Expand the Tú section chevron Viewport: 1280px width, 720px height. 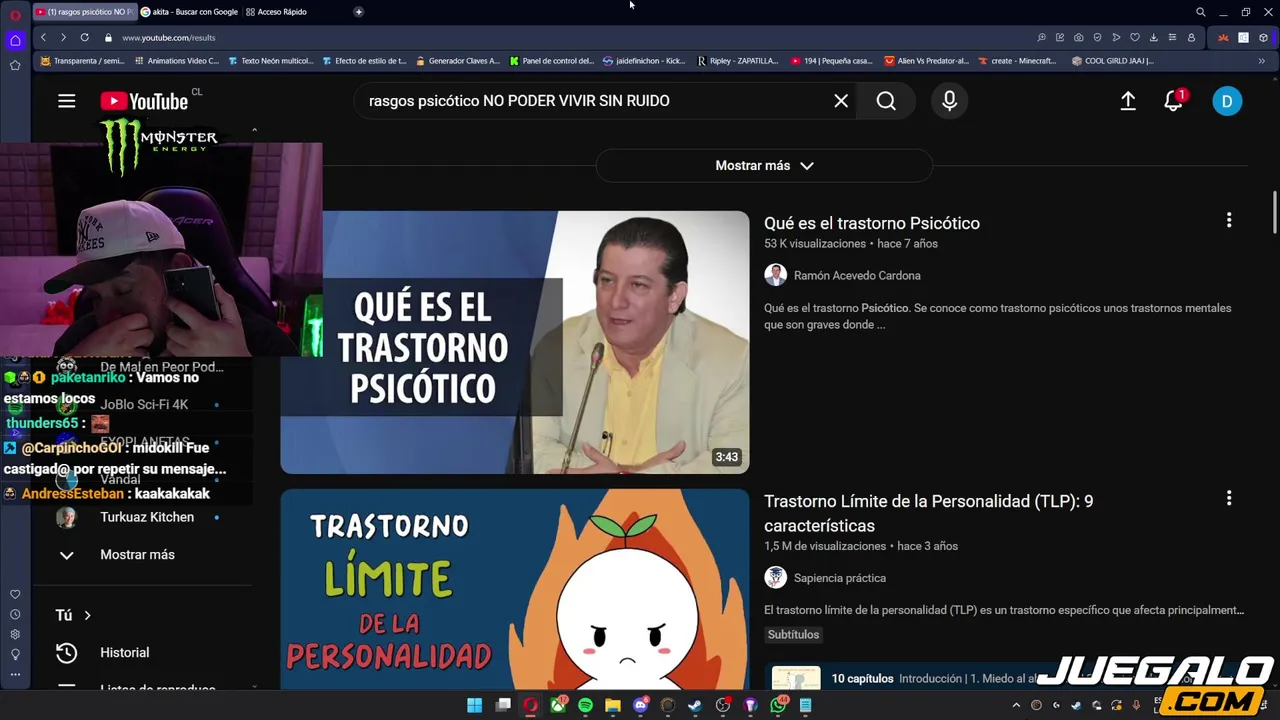pyautogui.click(x=87, y=615)
